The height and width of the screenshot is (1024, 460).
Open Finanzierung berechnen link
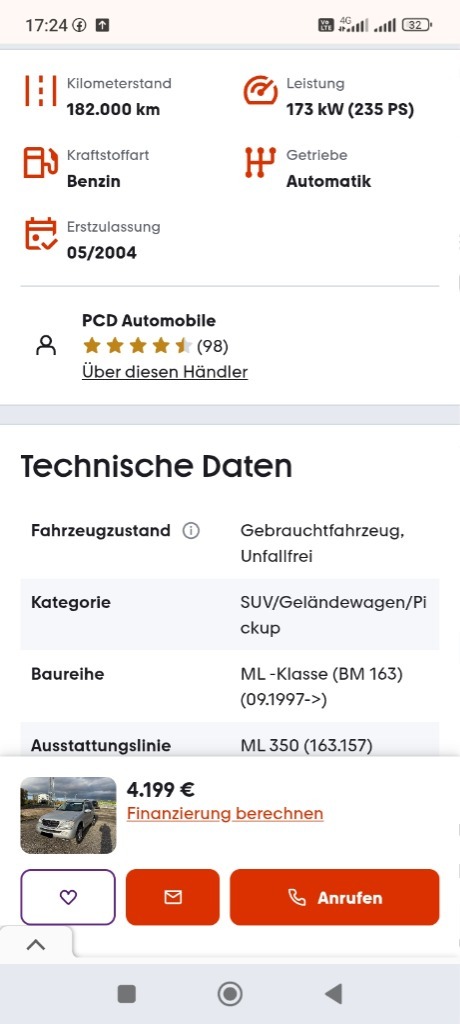225,814
